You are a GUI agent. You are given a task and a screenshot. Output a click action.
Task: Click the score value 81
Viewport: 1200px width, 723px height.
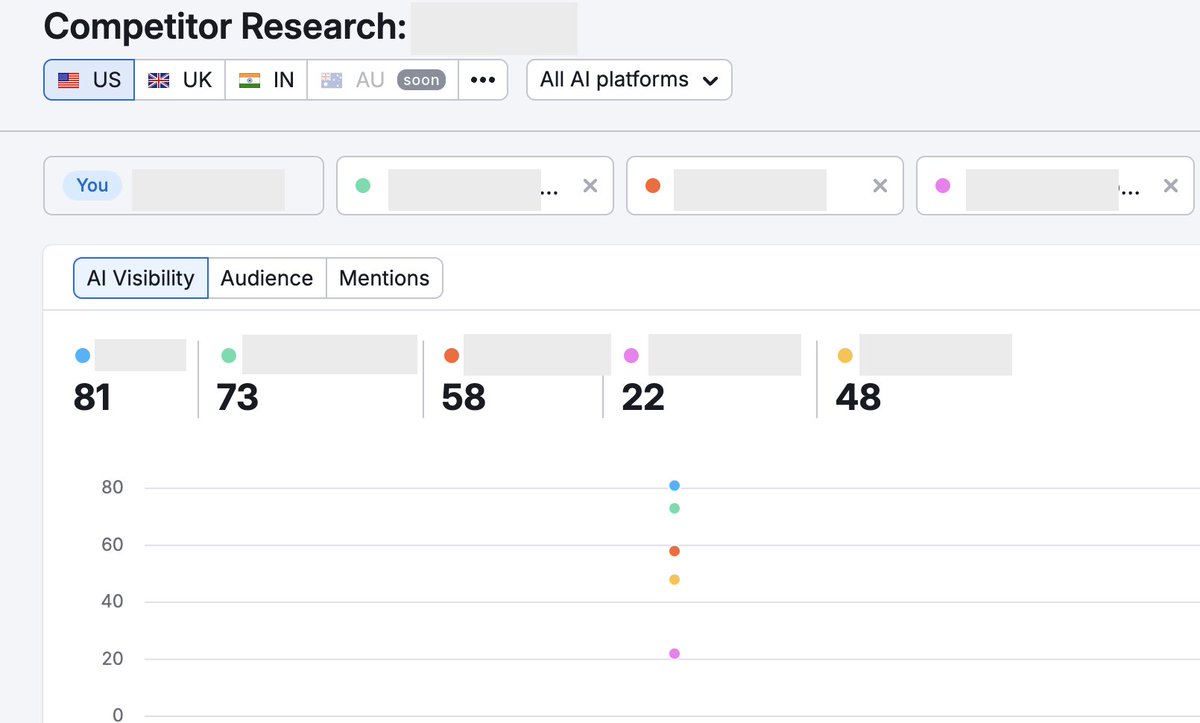click(92, 397)
